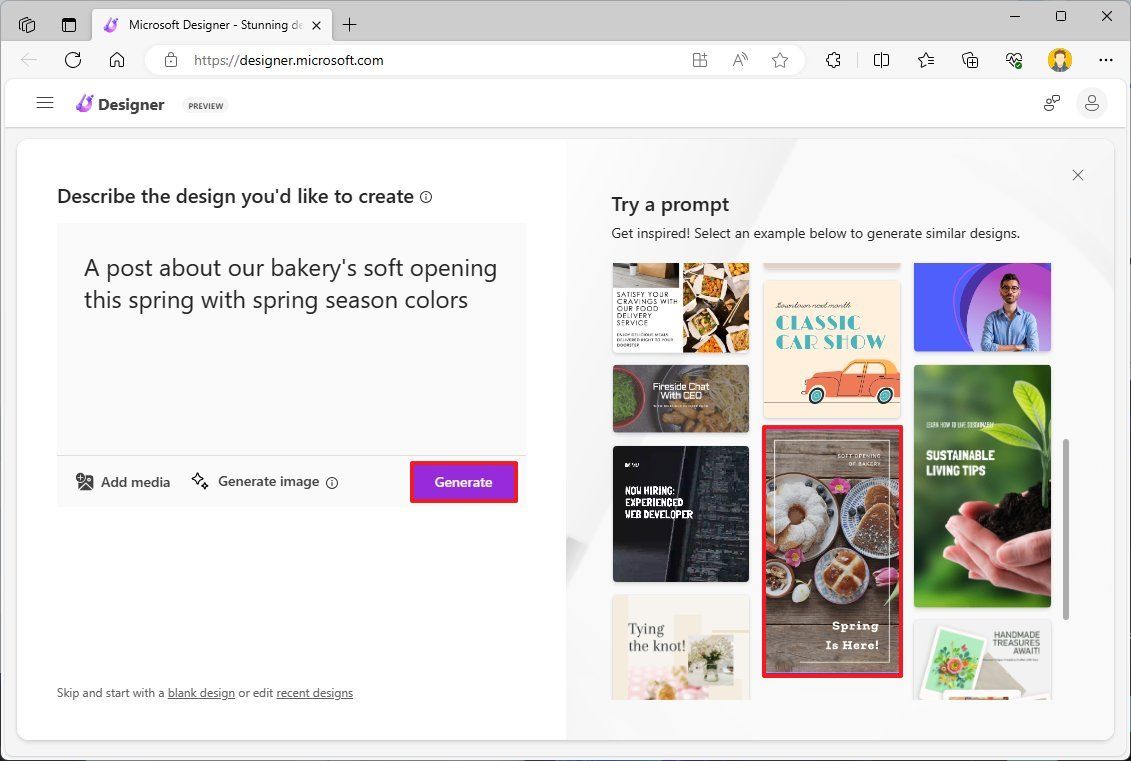Viewport: 1131px width, 761px height.
Task: Click the Add media icon
Action: (x=86, y=481)
